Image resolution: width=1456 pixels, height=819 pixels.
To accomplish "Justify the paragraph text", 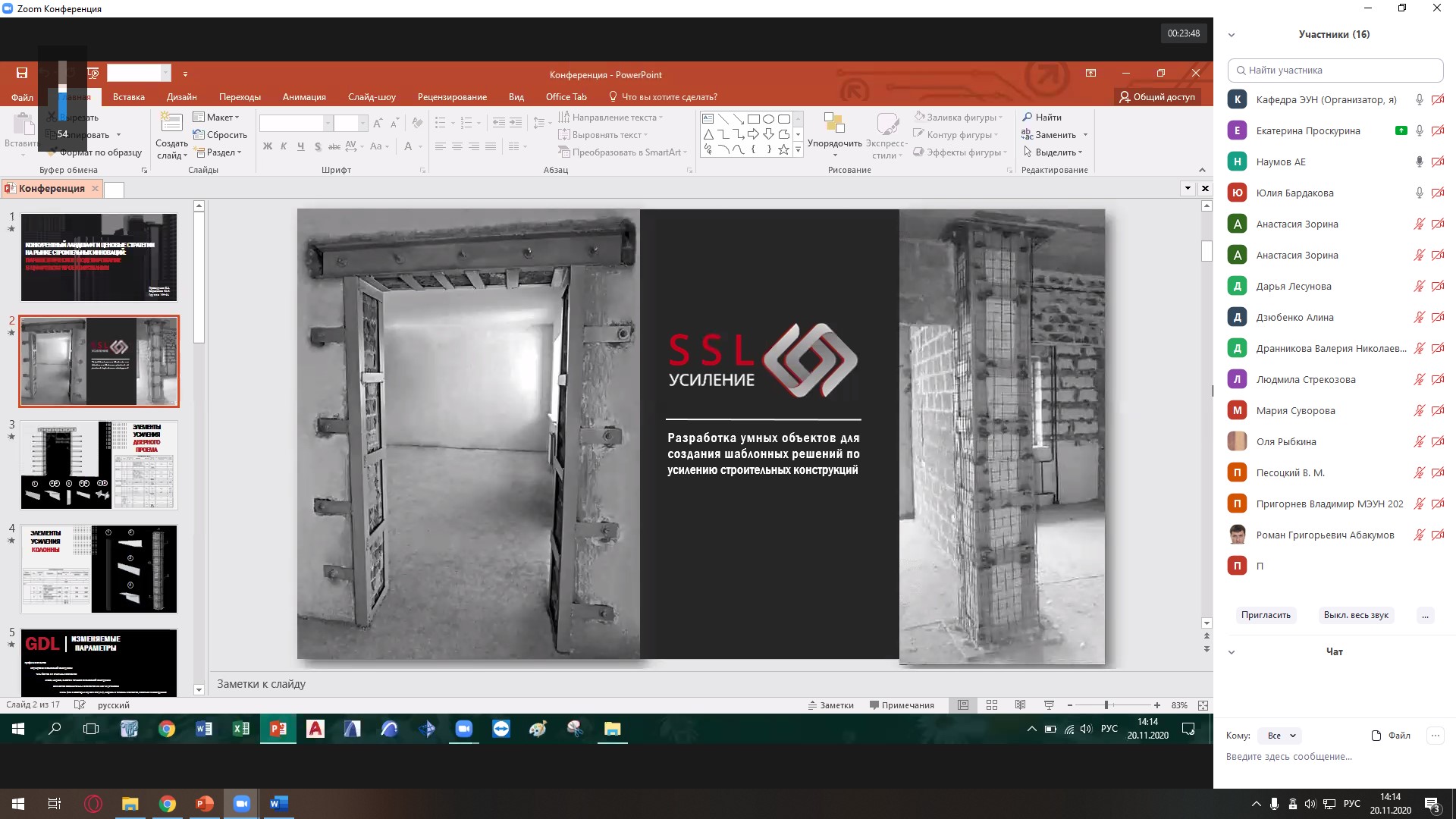I will (491, 146).
